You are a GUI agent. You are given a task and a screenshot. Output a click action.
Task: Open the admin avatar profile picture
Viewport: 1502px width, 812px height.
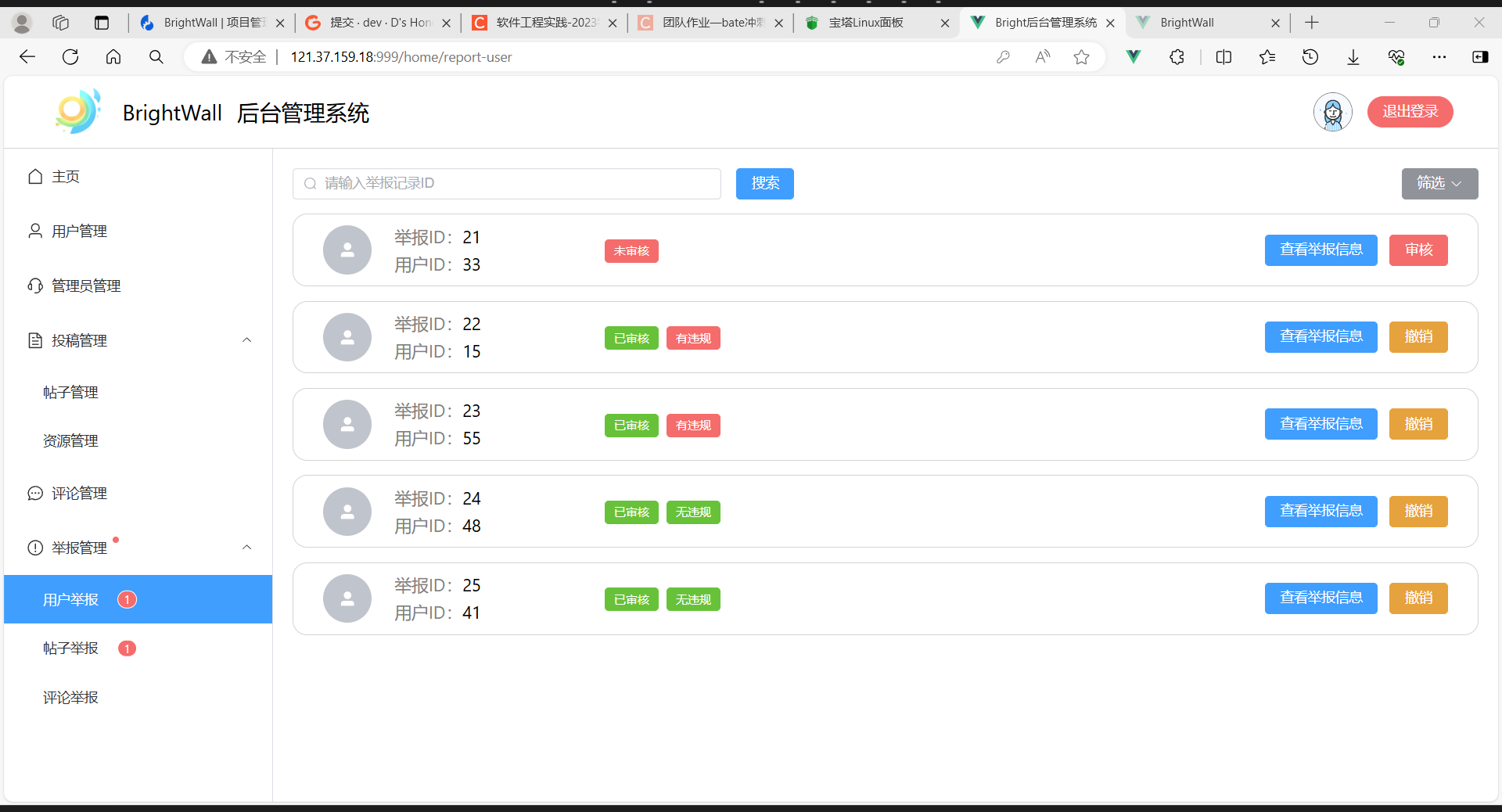1332,112
